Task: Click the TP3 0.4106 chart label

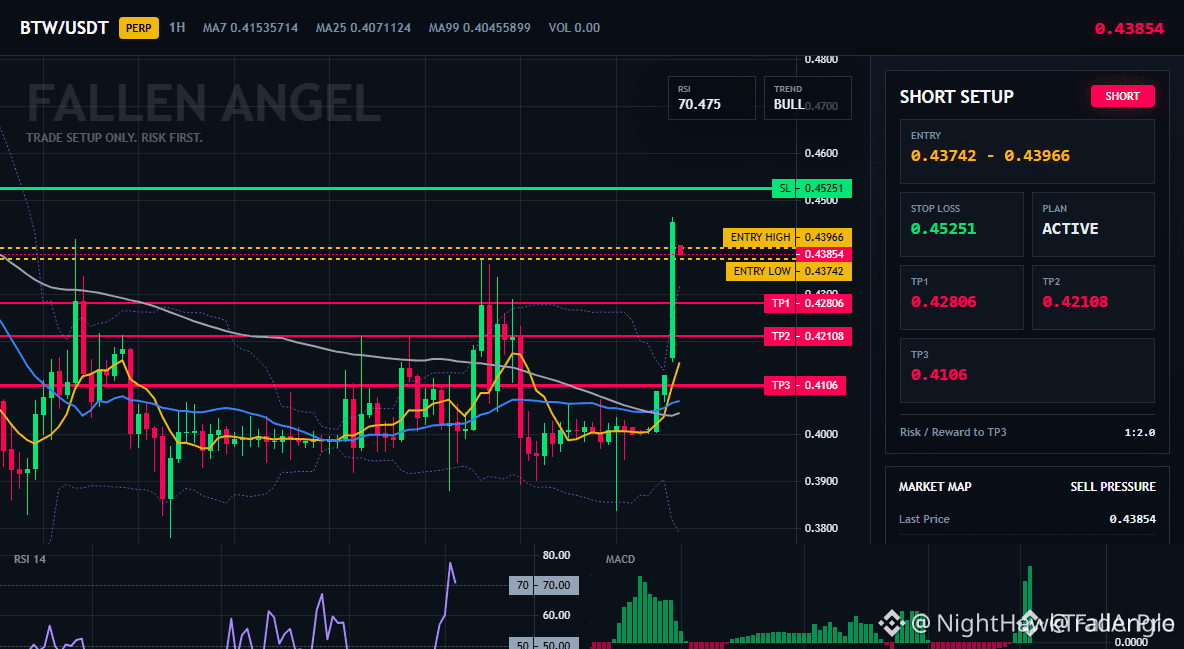Action: pos(805,385)
